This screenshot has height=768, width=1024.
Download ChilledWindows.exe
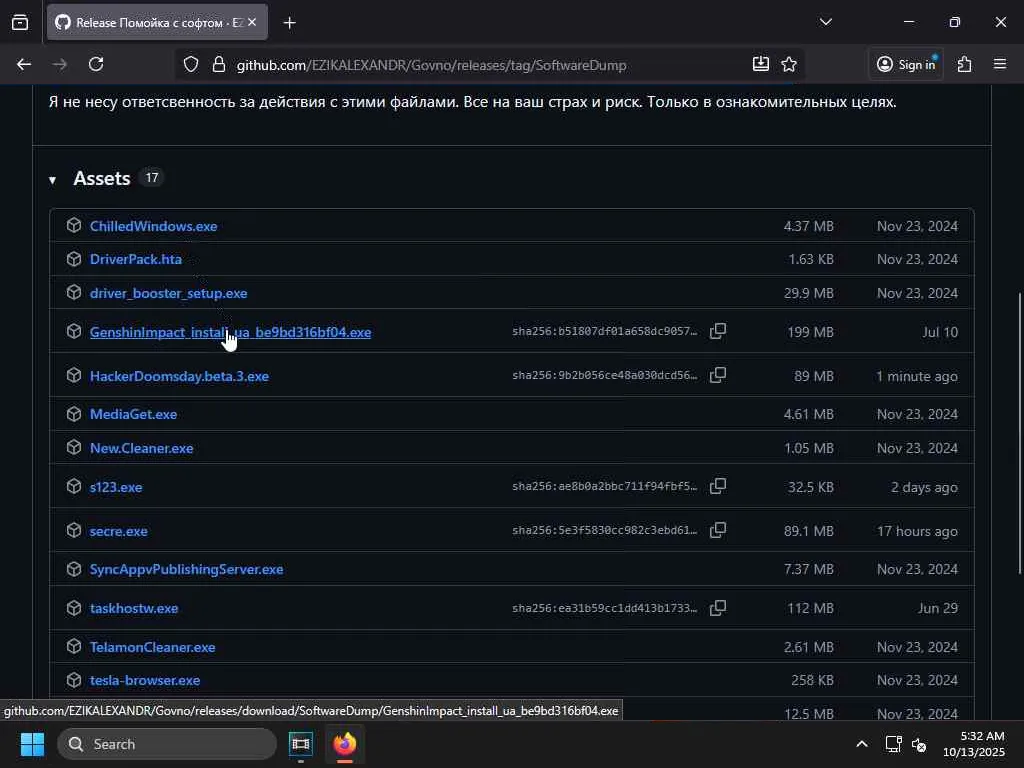tap(153, 226)
